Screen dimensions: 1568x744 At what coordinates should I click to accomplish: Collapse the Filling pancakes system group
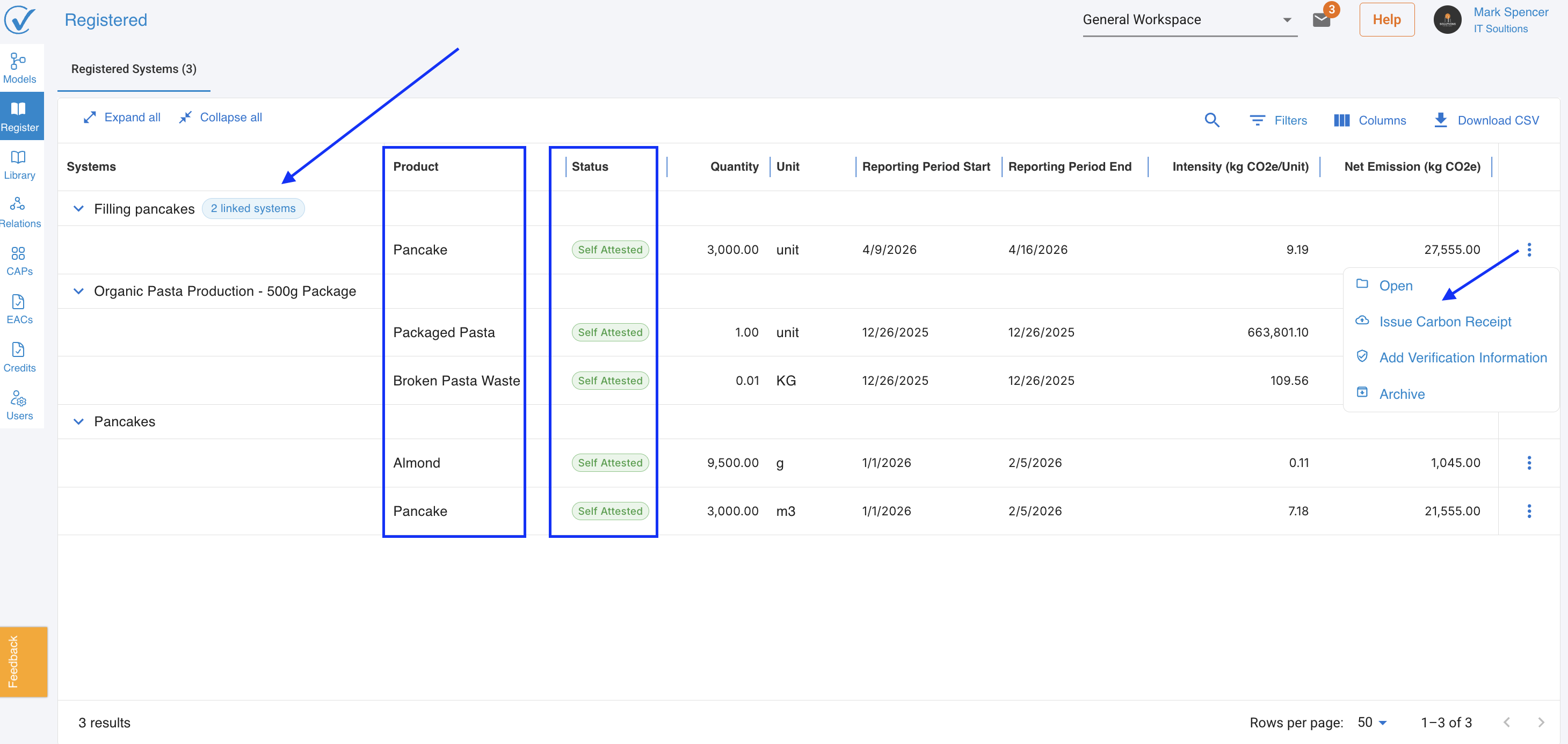[78, 209]
